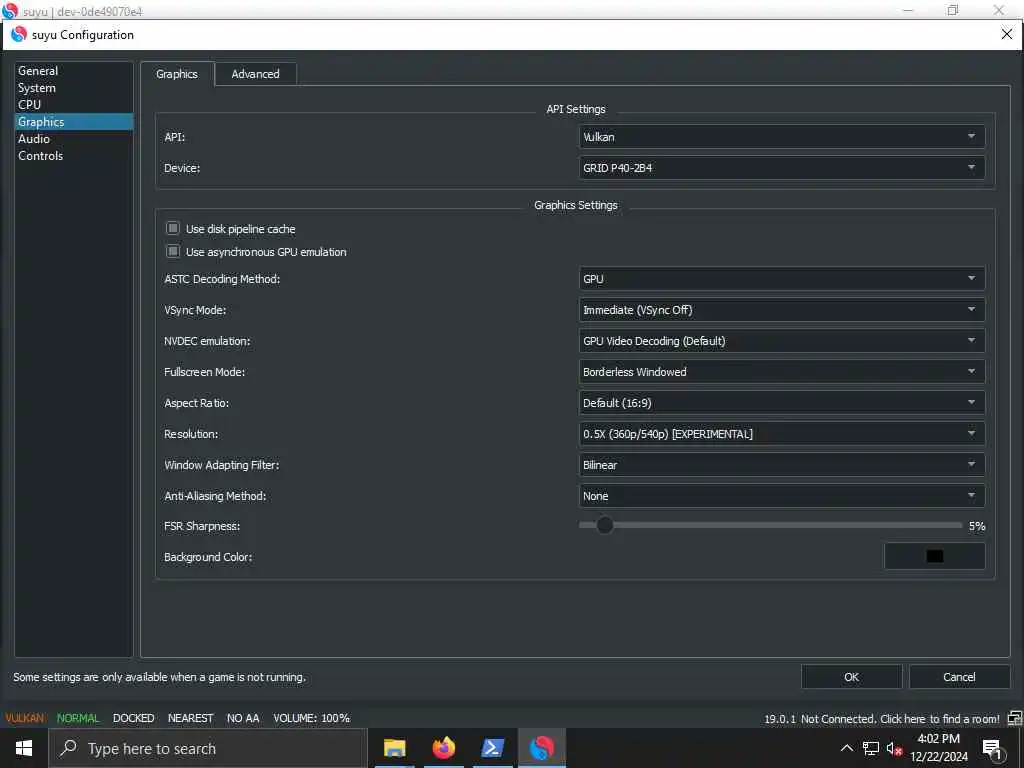Confirm settings with OK button
The height and width of the screenshot is (768, 1024).
click(852, 677)
